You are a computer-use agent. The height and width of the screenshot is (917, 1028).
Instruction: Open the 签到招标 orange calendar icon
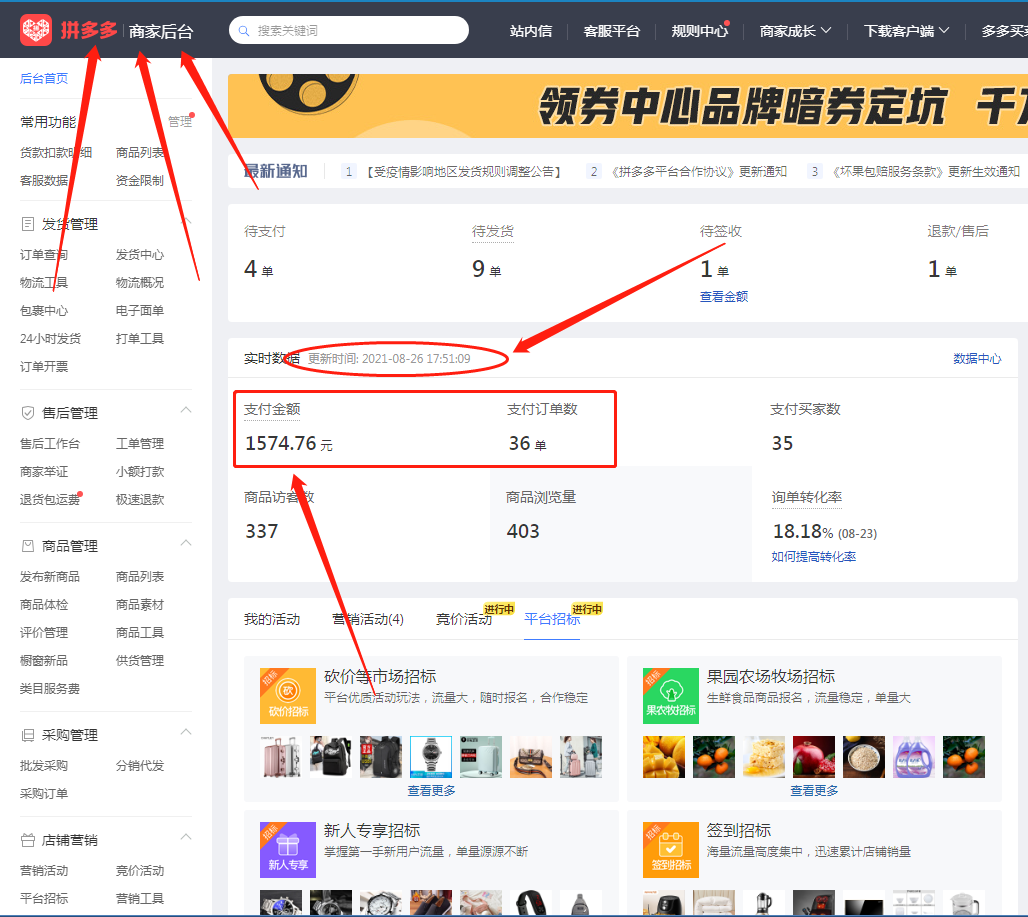coord(671,849)
